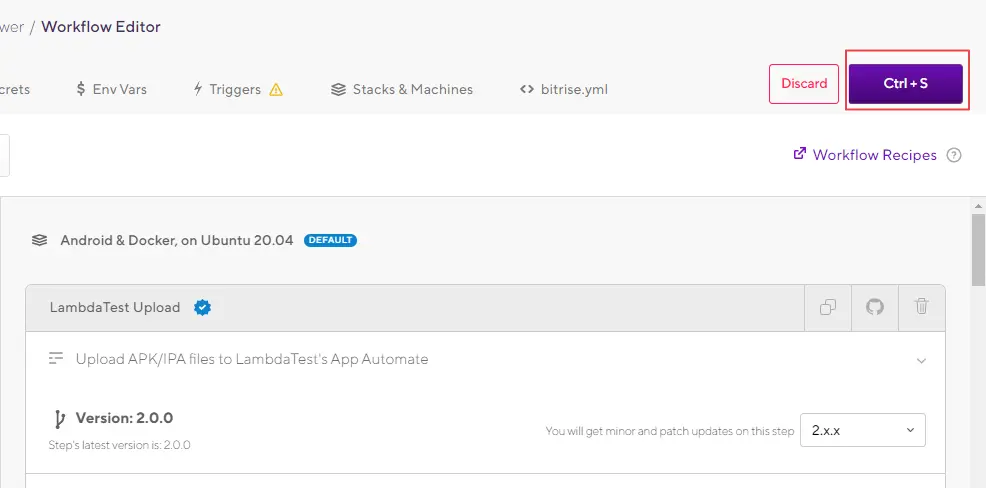
Task: Click the scrollbar up arrow
Action: point(978,205)
